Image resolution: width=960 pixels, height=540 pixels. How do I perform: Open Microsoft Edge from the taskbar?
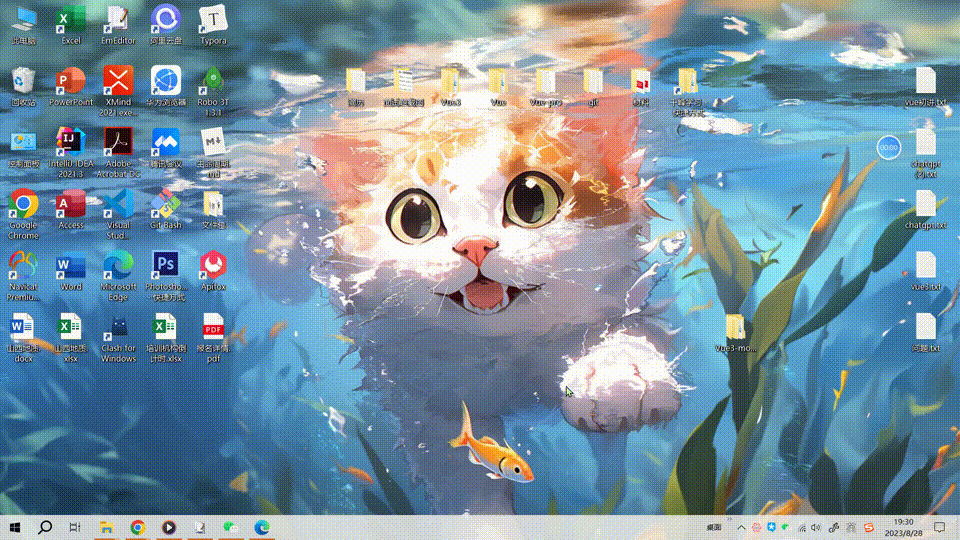pyautogui.click(x=262, y=527)
